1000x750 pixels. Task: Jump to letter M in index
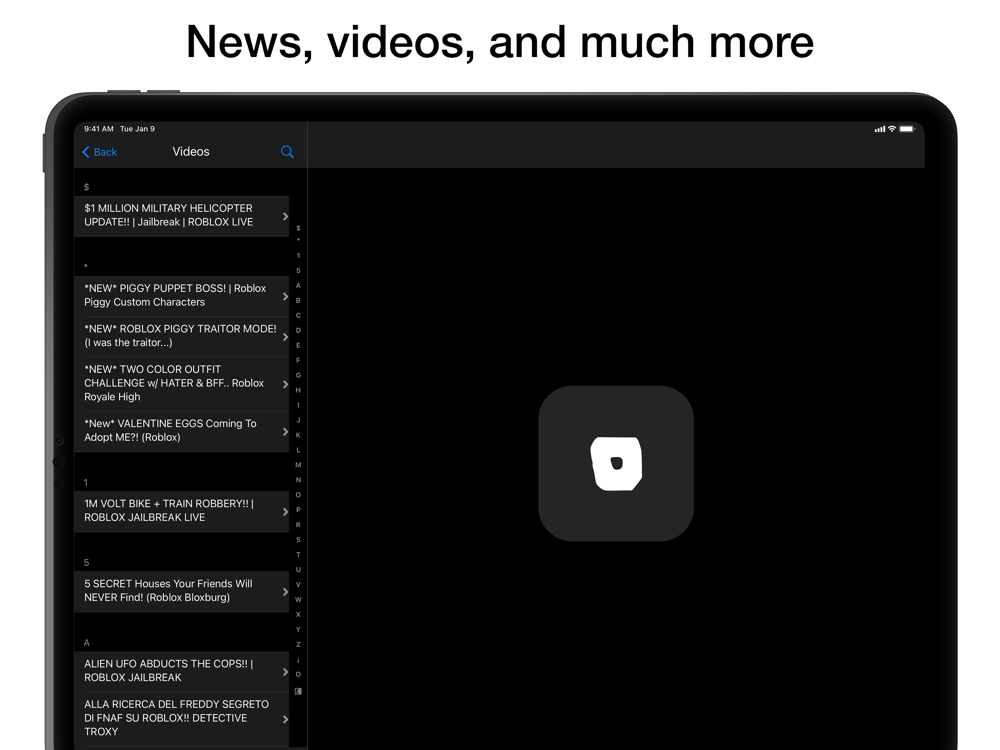coord(298,465)
